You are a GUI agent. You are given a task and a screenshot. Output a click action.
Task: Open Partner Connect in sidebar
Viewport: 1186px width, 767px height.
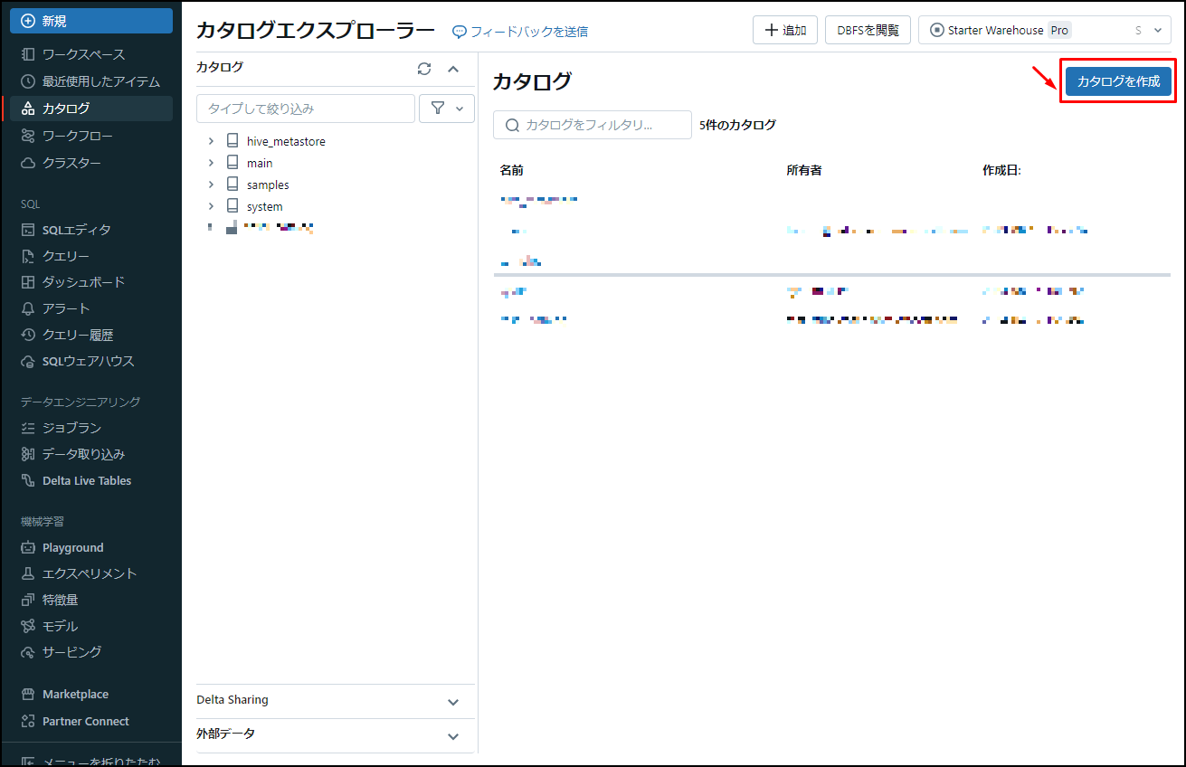pyautogui.click(x=85, y=721)
